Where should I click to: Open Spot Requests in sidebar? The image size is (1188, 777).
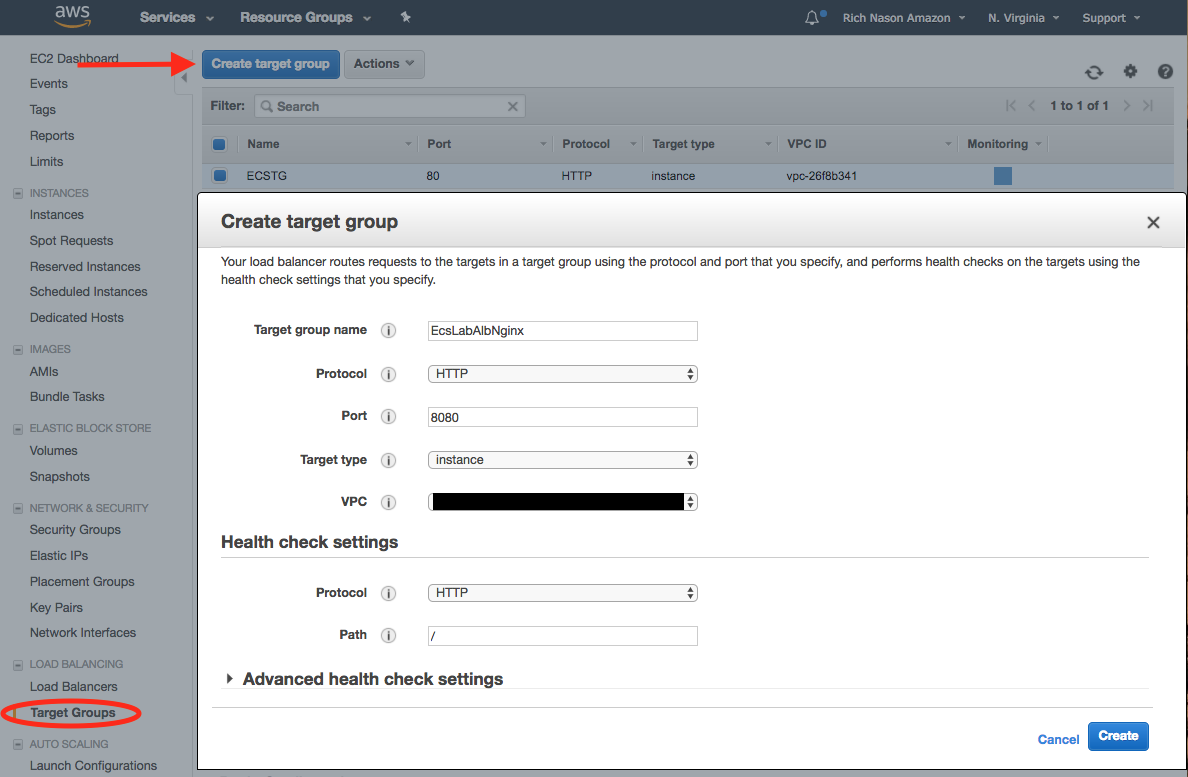(71, 241)
